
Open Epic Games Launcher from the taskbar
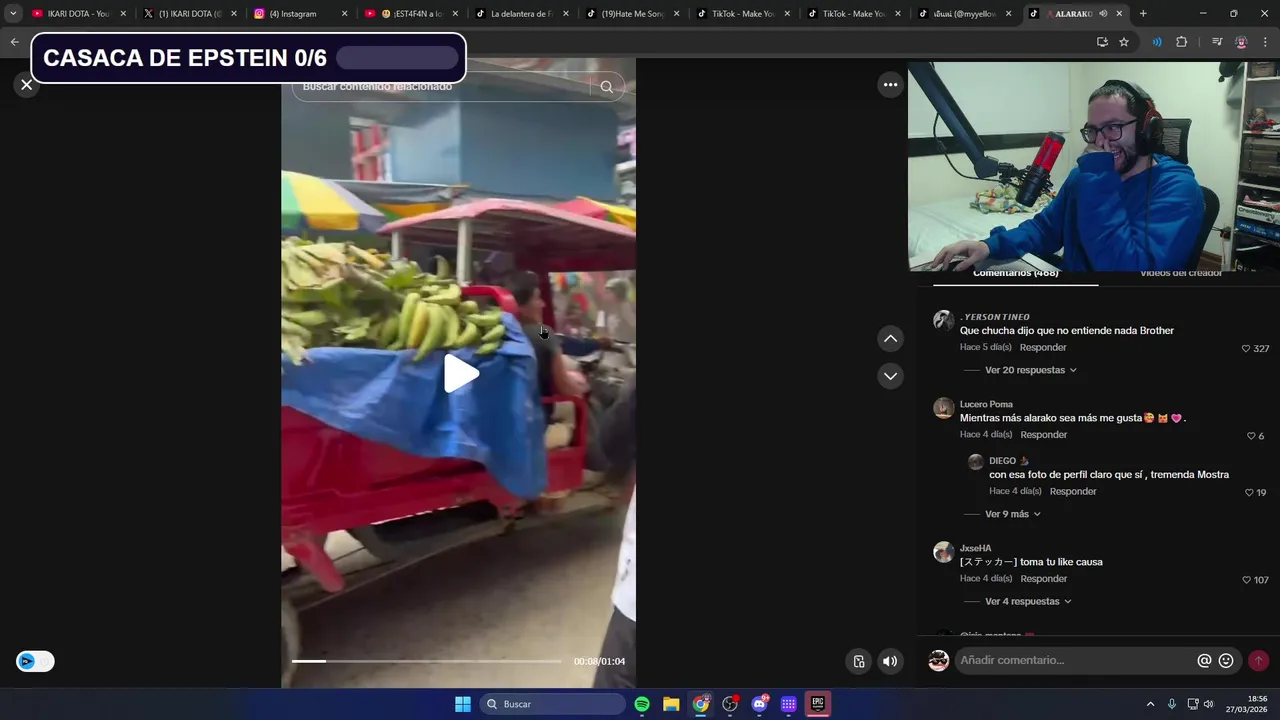click(x=818, y=704)
